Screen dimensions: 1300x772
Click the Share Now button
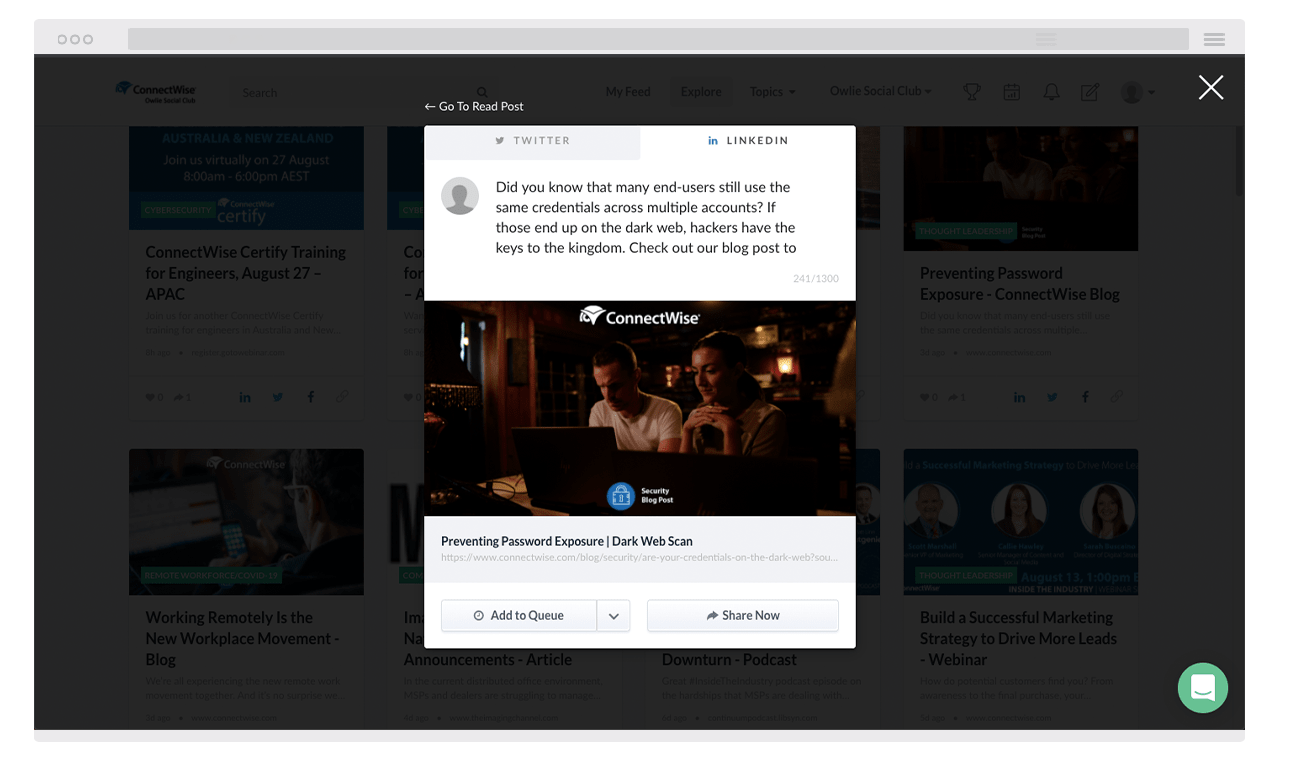point(743,616)
